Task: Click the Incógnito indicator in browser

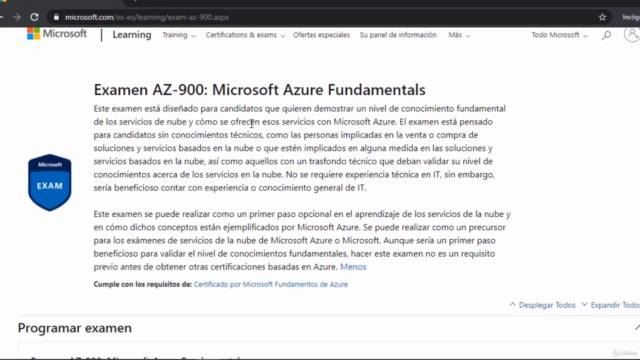Action: 631,17
